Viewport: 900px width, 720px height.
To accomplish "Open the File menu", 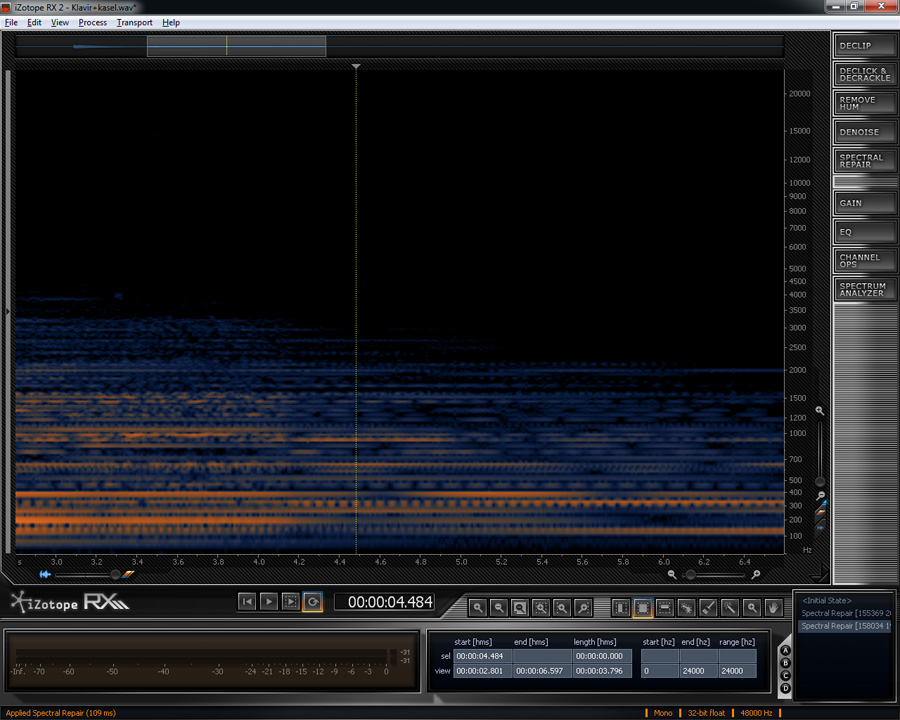I will (11, 22).
